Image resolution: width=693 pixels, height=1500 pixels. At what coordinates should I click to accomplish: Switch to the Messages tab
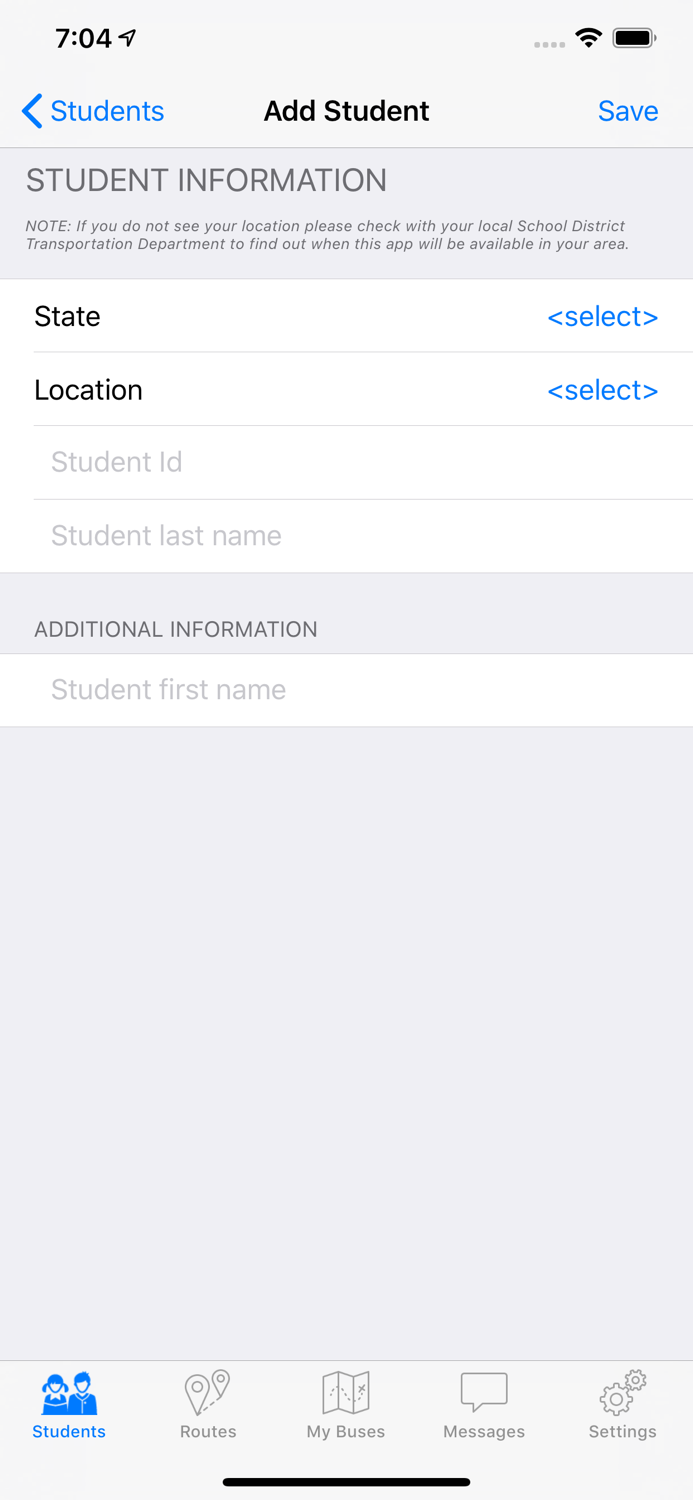click(484, 1405)
